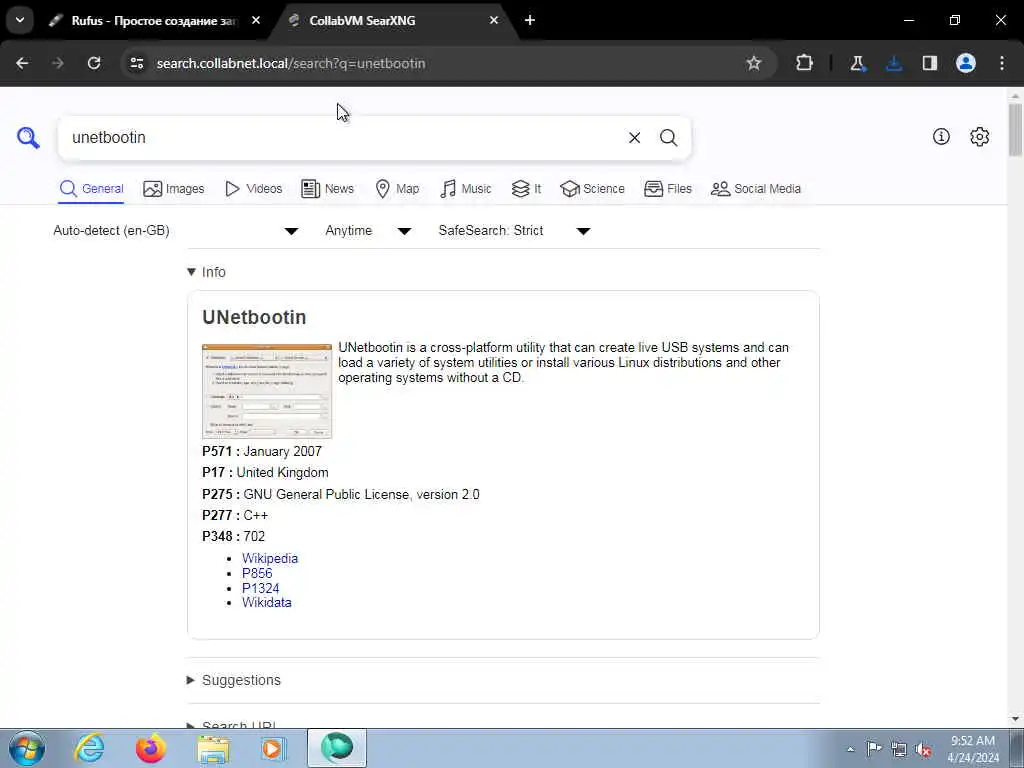
Task: Go back to previous page
Action: [22, 63]
